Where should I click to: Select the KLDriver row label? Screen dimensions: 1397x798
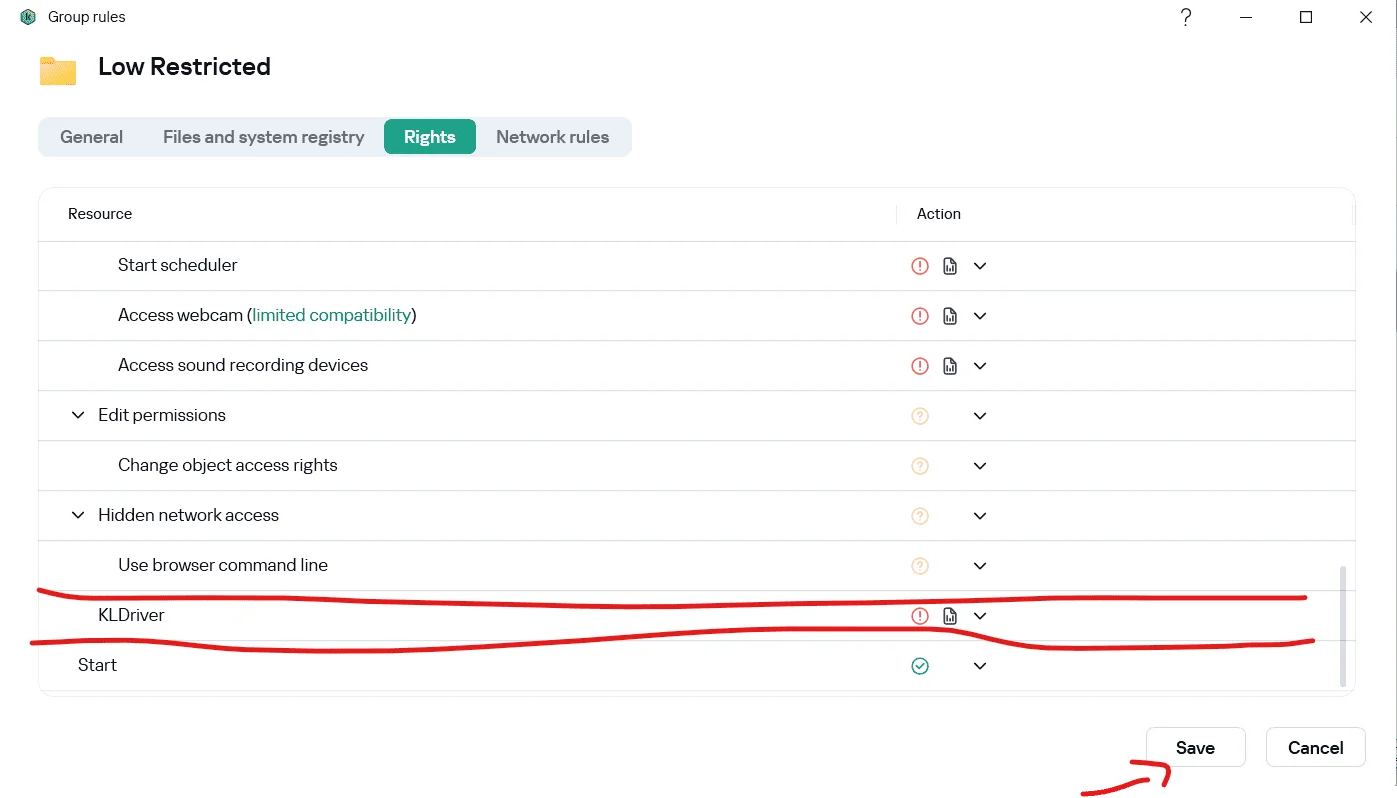(131, 615)
